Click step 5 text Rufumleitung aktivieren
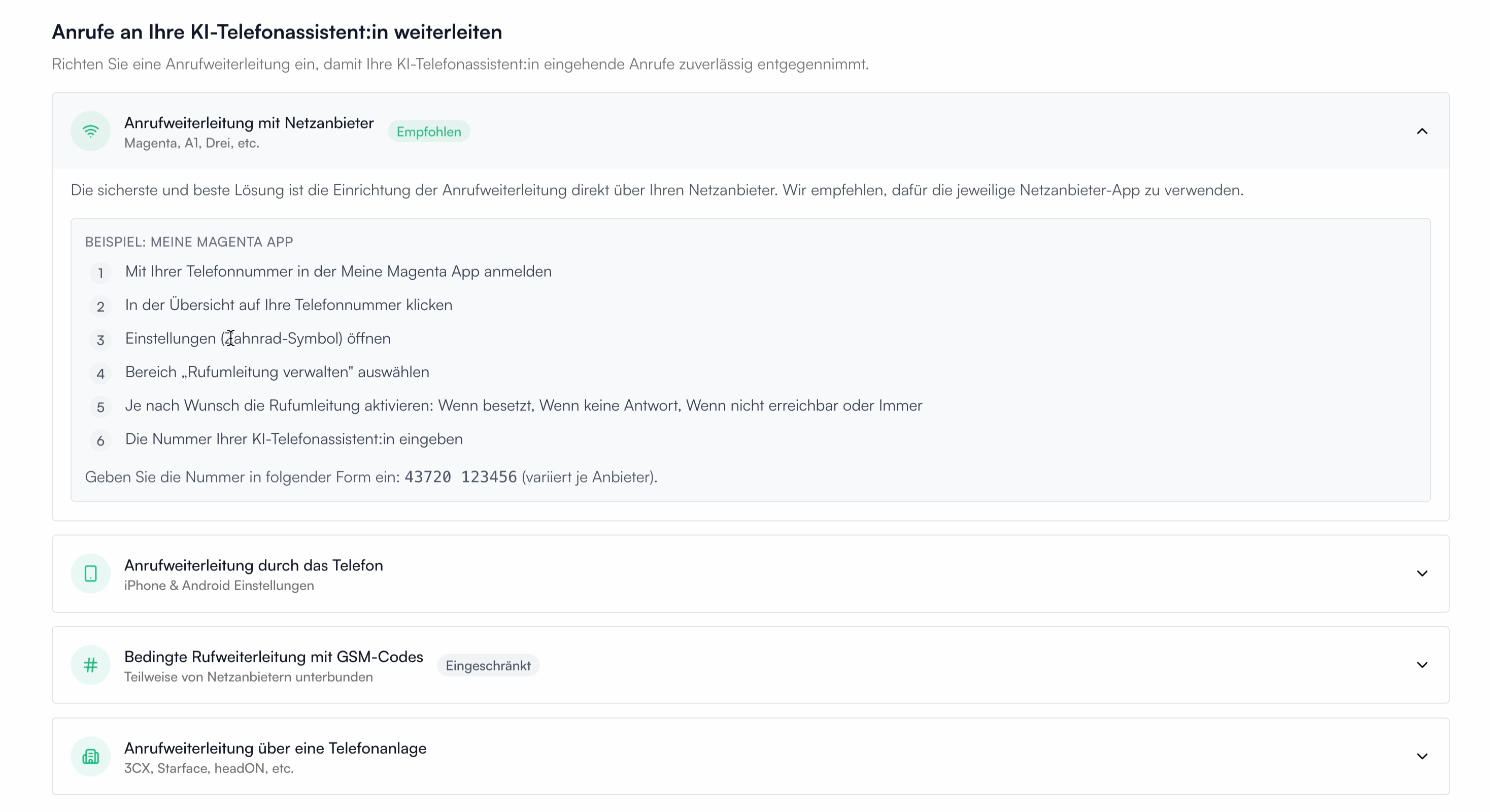Image resolution: width=1490 pixels, height=812 pixels. click(x=523, y=406)
